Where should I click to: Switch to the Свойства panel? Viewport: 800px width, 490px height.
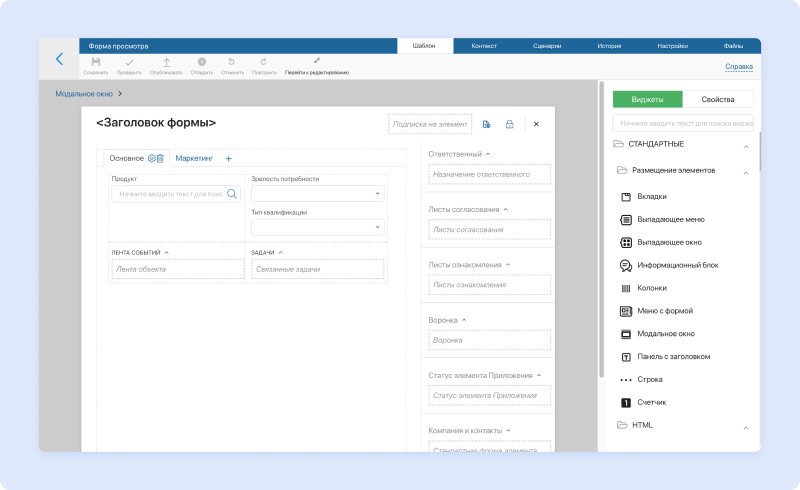(x=718, y=99)
